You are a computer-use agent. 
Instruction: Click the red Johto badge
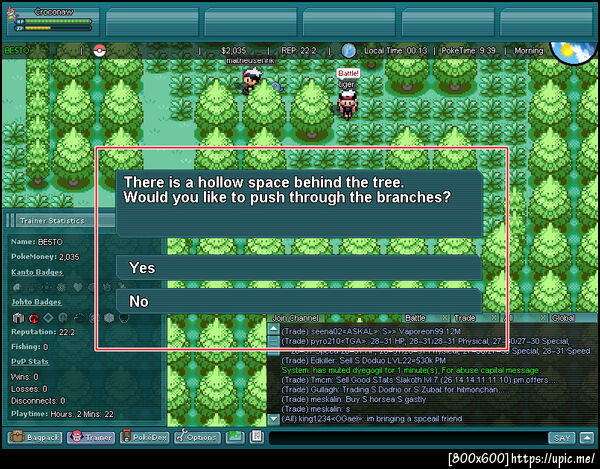pyautogui.click(x=34, y=318)
